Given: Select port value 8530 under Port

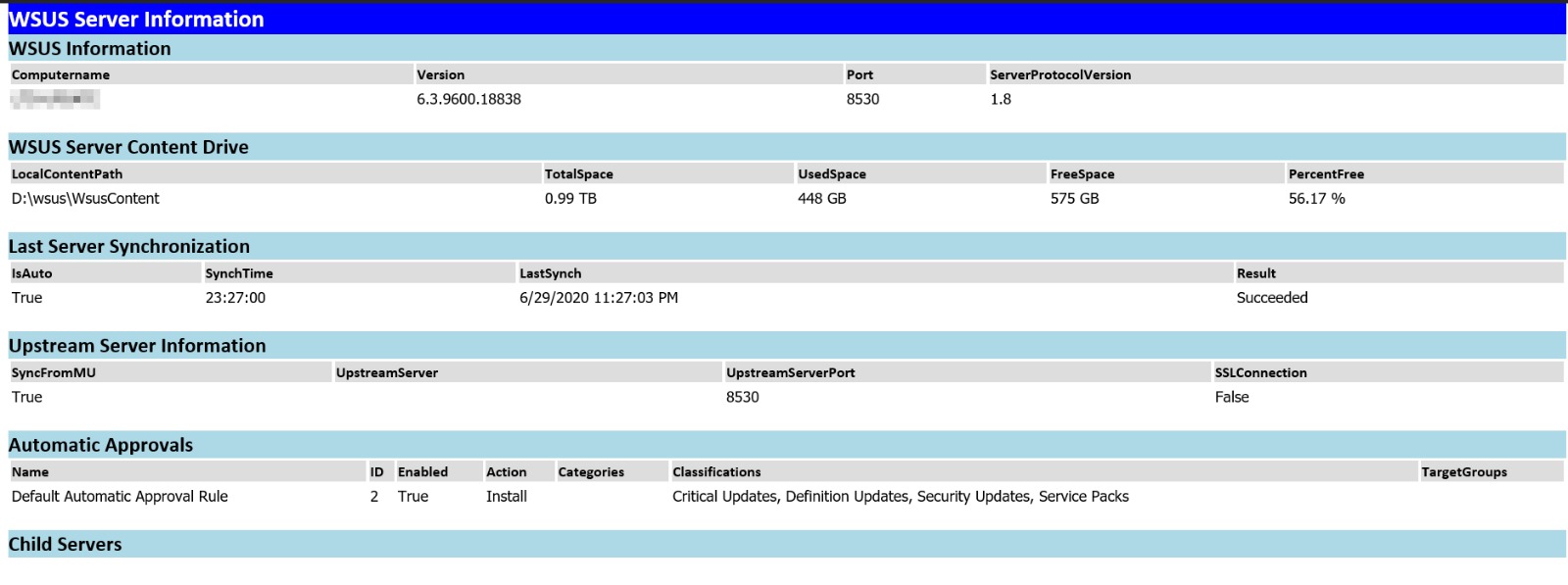Looking at the screenshot, I should [862, 99].
